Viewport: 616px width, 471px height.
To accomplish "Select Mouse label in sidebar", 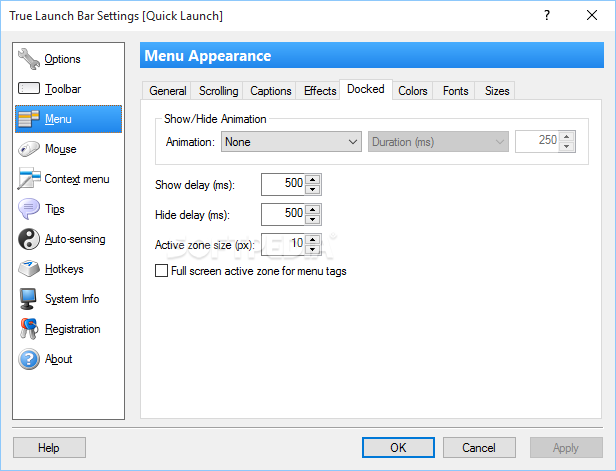I will (x=60, y=149).
